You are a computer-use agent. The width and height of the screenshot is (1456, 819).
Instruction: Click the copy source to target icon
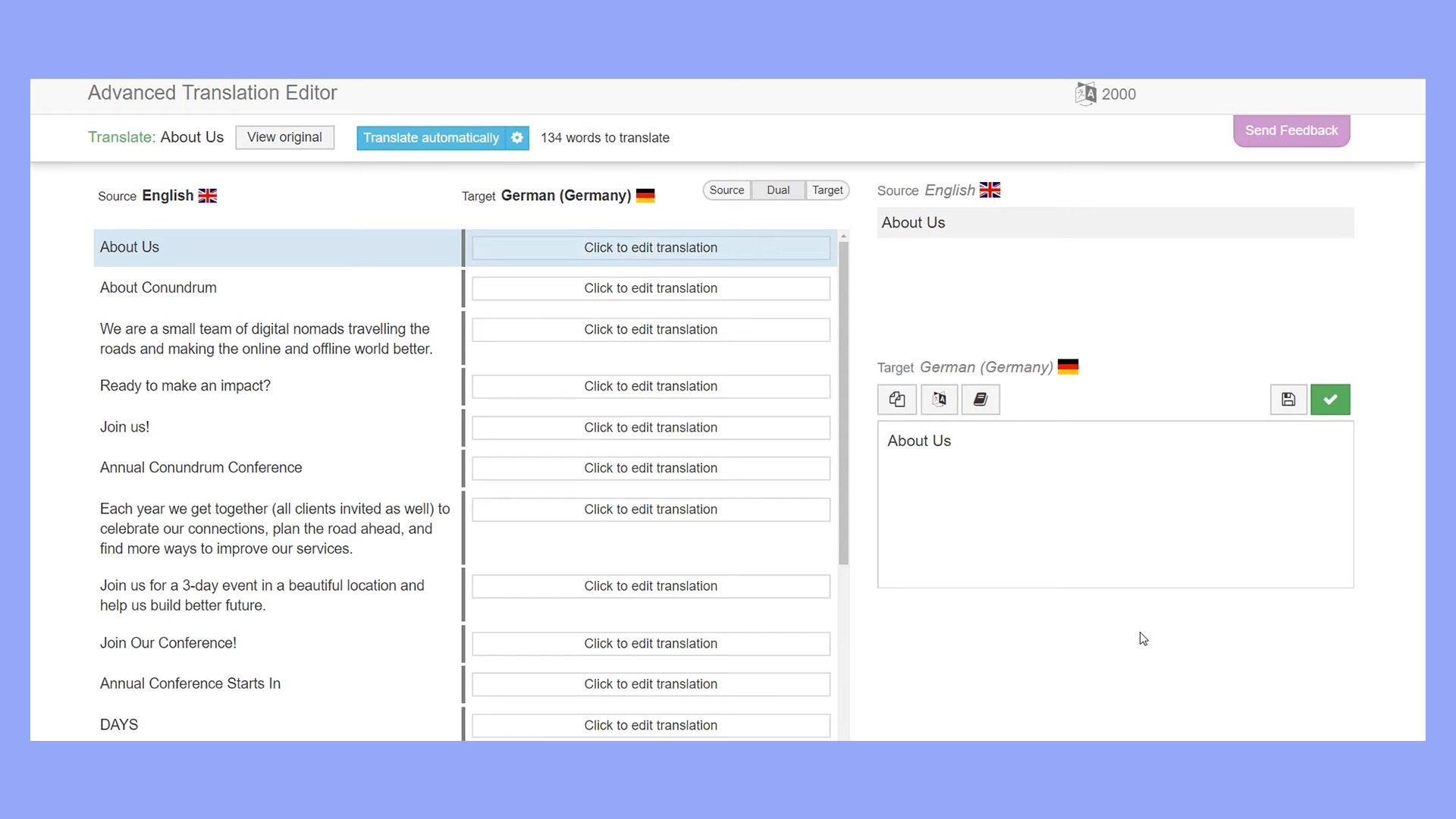tap(896, 399)
